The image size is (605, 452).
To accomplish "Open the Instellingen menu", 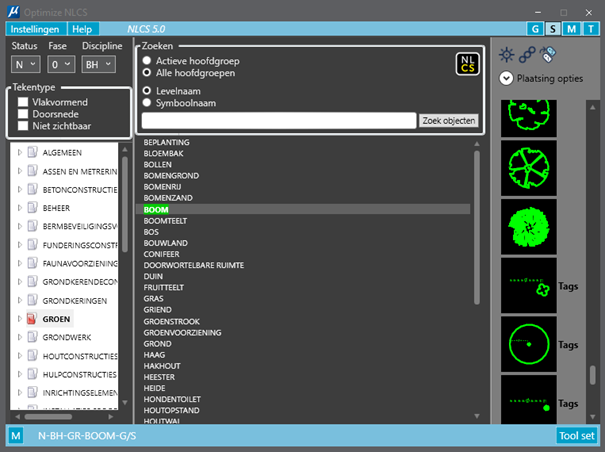I will point(35,29).
